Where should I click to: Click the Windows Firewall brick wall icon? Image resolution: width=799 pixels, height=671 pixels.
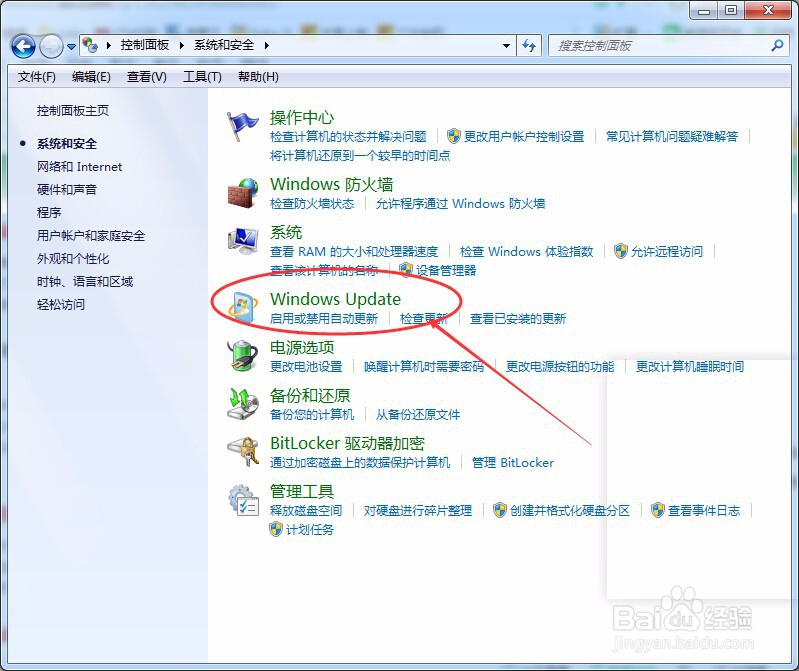[243, 193]
